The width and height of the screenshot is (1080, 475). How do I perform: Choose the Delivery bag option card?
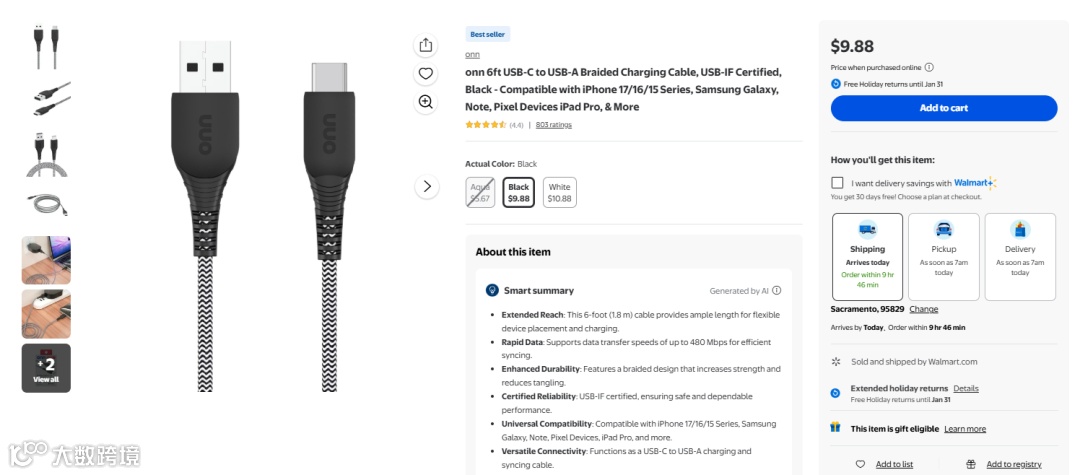(x=1019, y=256)
